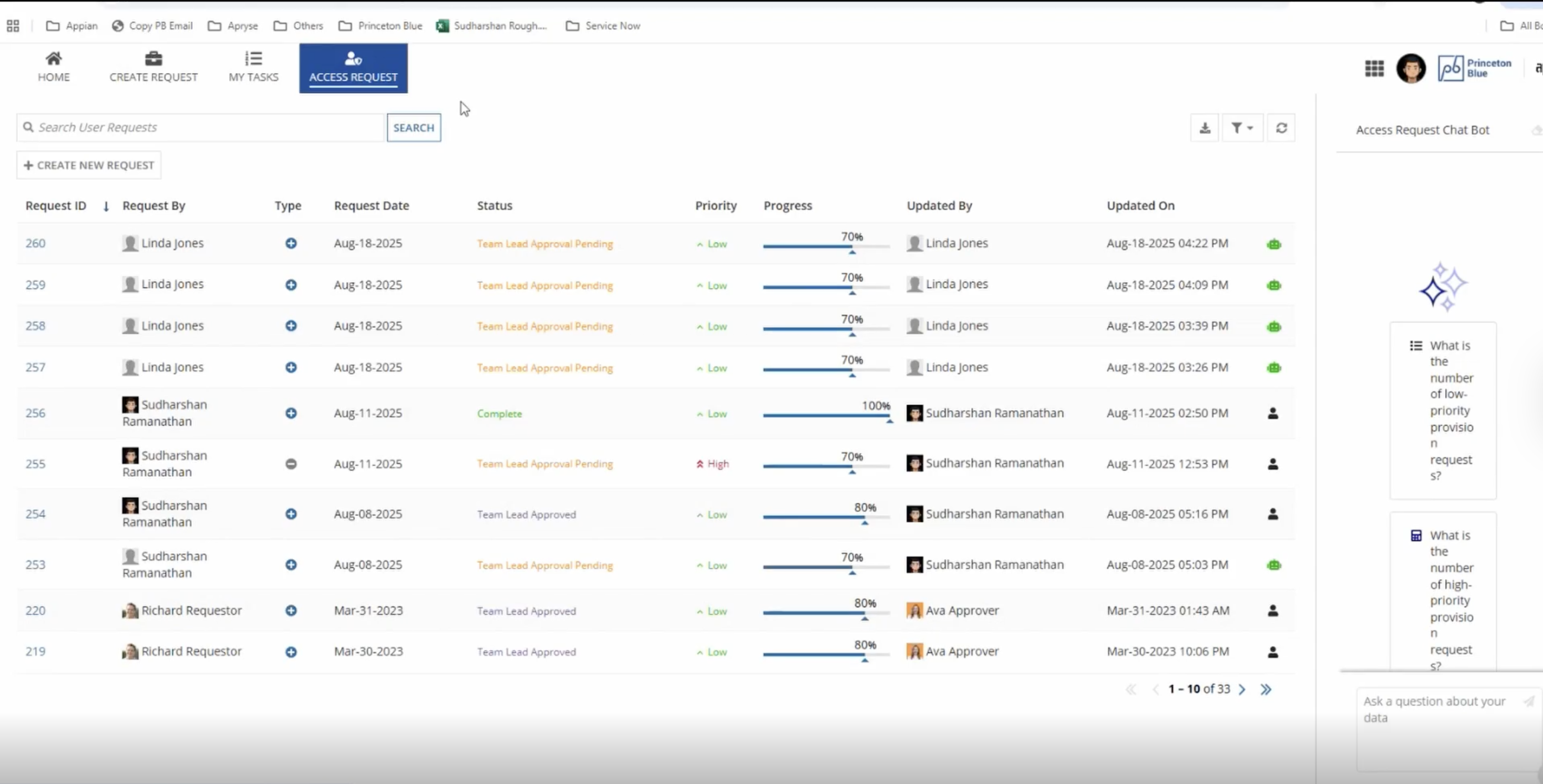Switch to MY TASKS tab
This screenshot has width=1543, height=784.
253,67
